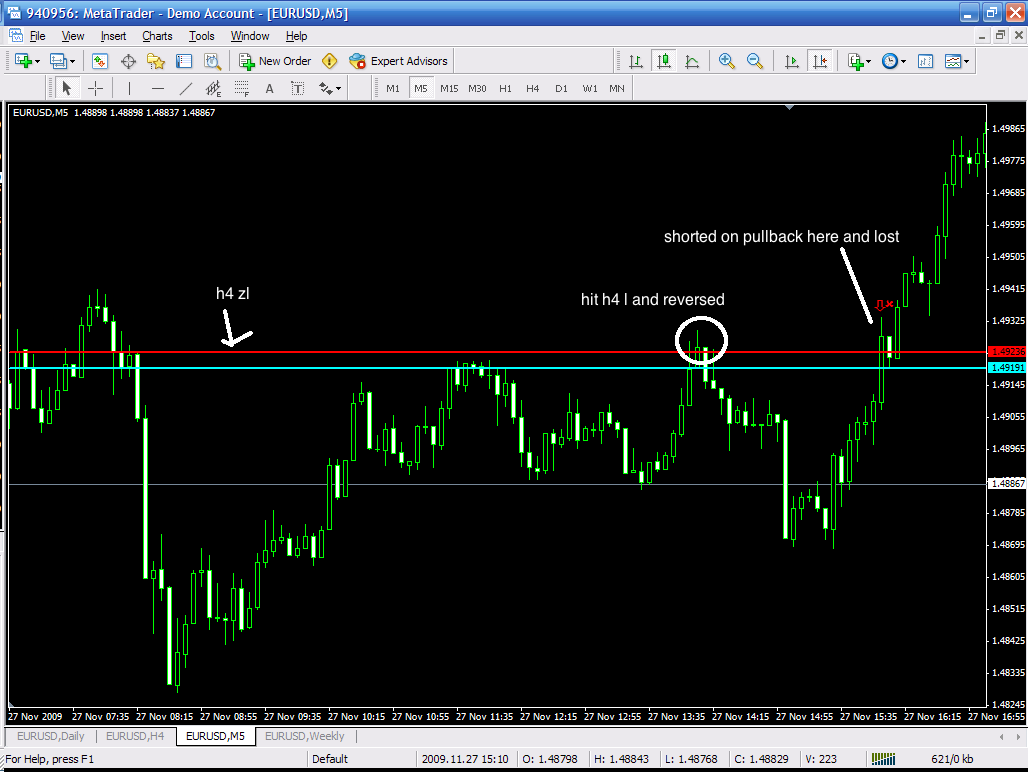
Task: Switch to the H4 timeframe
Action: click(x=532, y=88)
